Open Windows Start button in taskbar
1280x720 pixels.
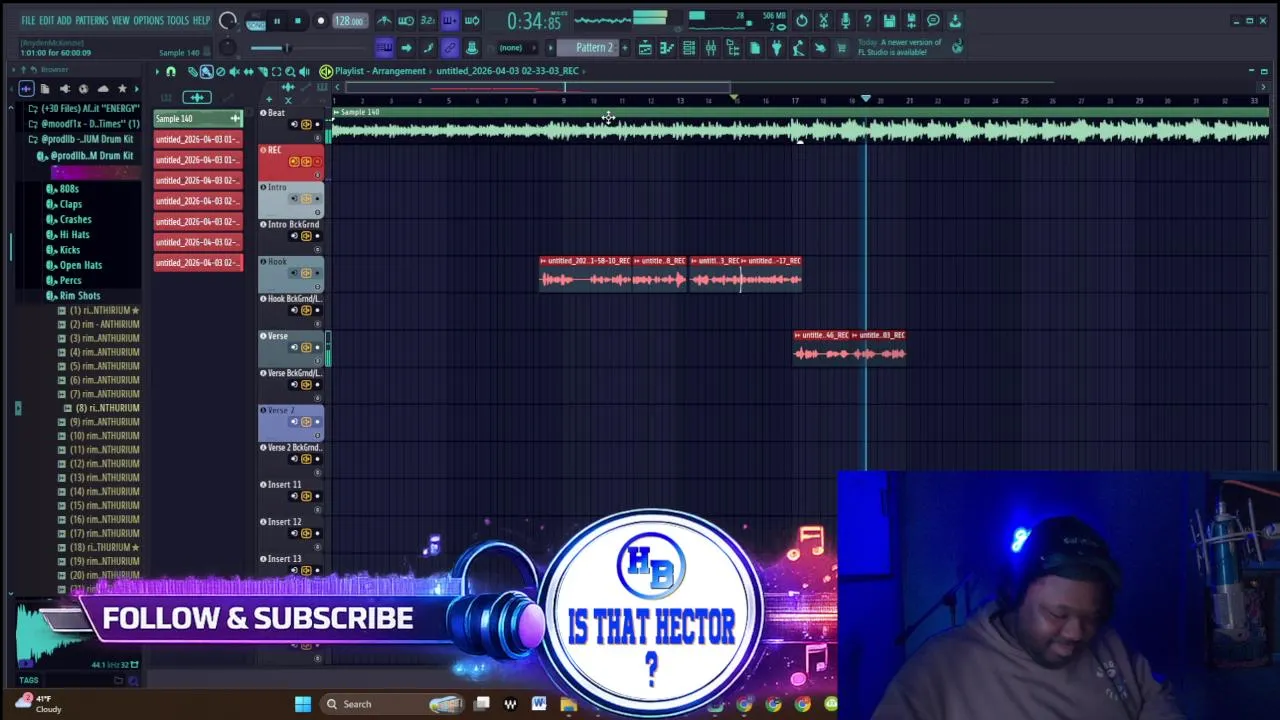click(x=302, y=704)
